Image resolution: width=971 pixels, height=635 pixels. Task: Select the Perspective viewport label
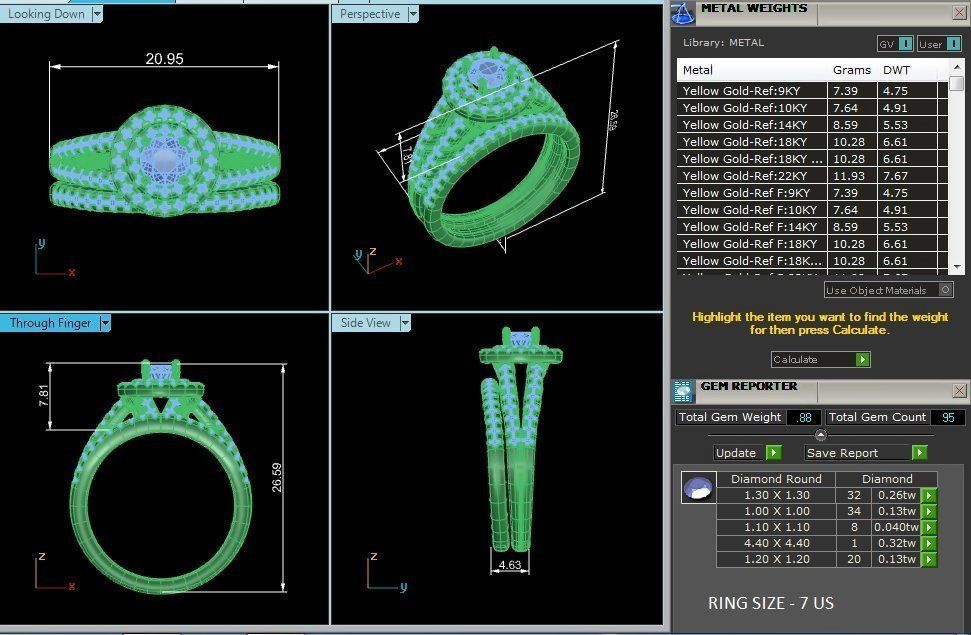[370, 14]
